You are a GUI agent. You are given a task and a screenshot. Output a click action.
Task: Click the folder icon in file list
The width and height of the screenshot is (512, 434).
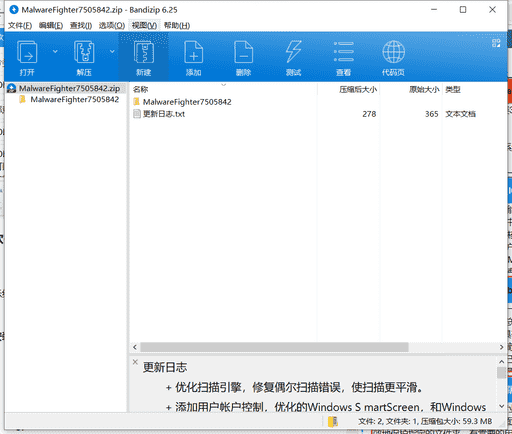click(x=137, y=101)
